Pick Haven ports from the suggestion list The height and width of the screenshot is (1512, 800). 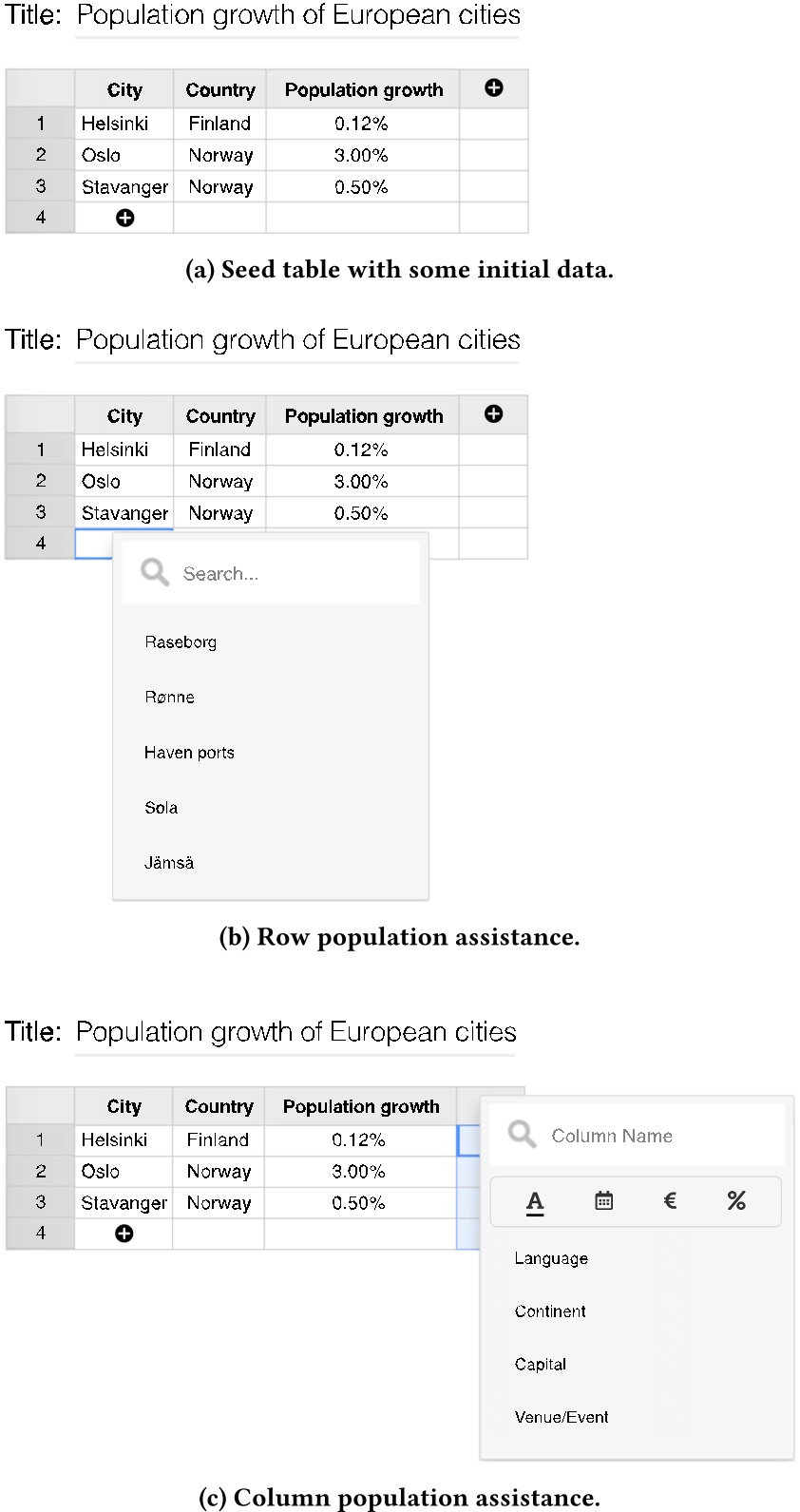[x=189, y=753]
